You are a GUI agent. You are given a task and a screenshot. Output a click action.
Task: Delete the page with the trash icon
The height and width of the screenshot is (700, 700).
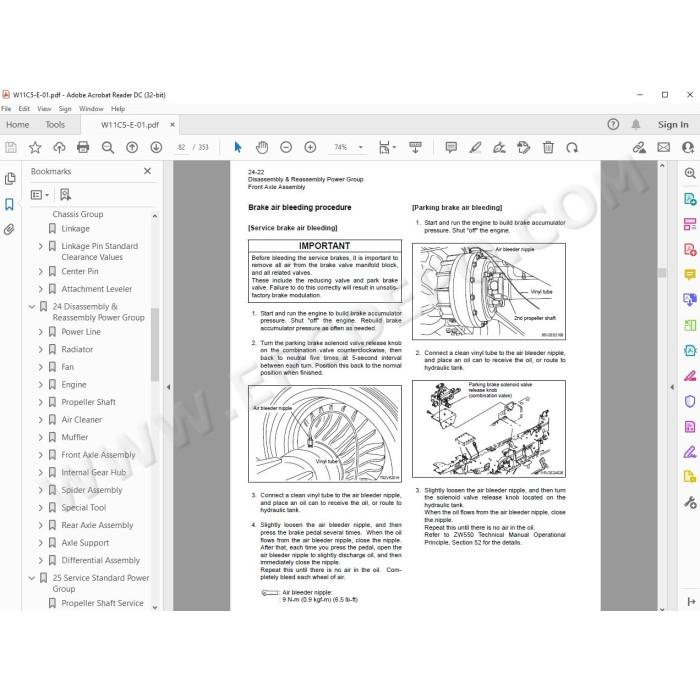pyautogui.click(x=548, y=147)
